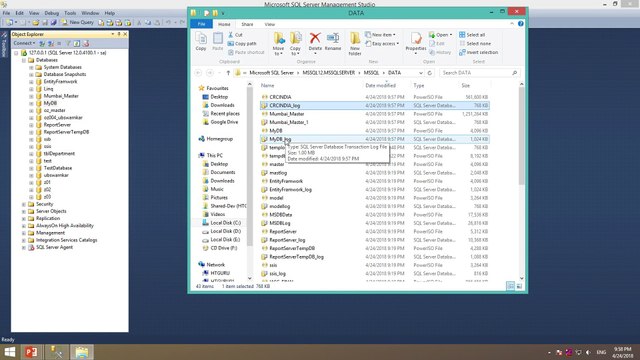Open the SSMS Debug menu
This screenshot has width=640, height=360.
pyautogui.click(x=51, y=13)
